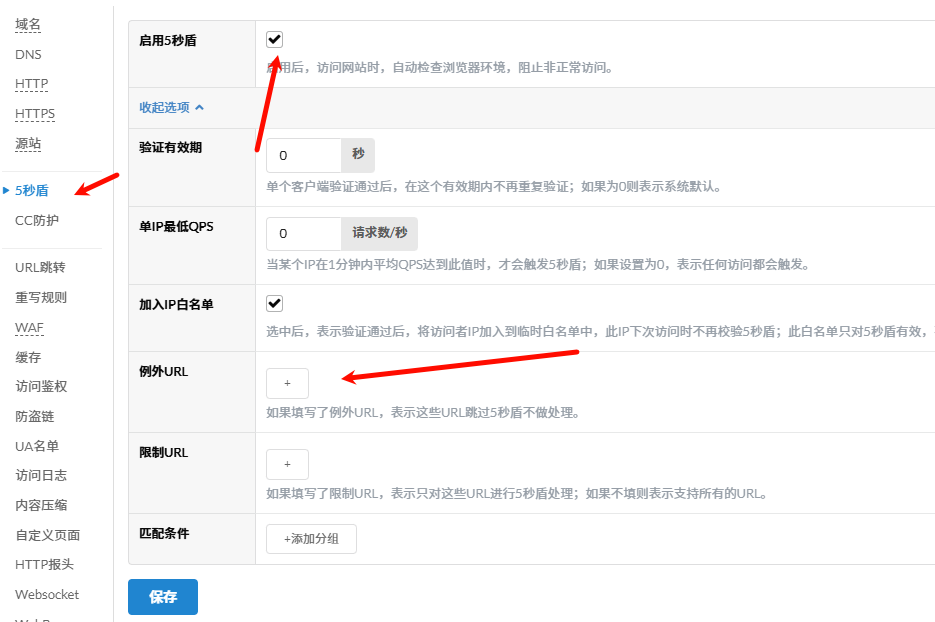Toggle the 加入IP白名单 checkbox
The height and width of the screenshot is (622, 935).
[x=275, y=303]
